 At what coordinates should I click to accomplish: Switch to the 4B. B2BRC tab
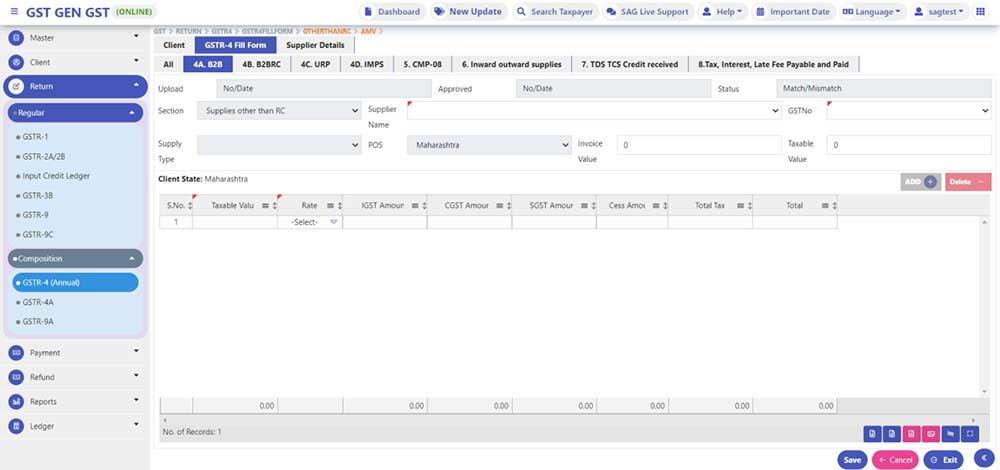pos(260,64)
